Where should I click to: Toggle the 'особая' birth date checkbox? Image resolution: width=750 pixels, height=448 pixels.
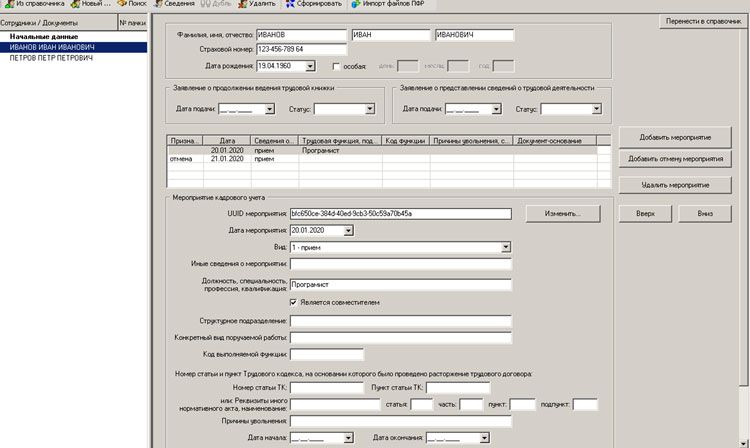[336, 66]
